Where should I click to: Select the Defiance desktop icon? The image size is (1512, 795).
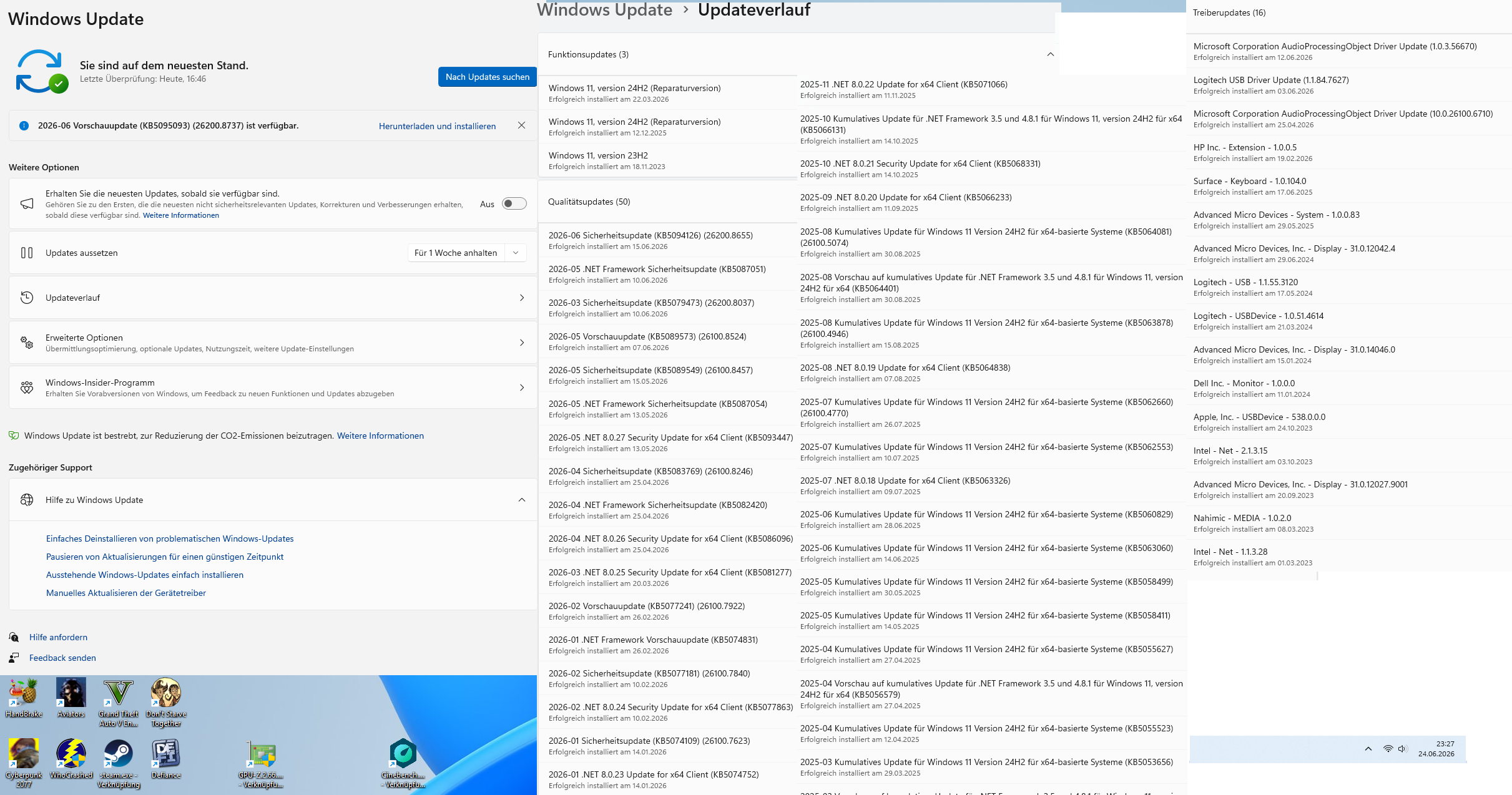pos(166,759)
